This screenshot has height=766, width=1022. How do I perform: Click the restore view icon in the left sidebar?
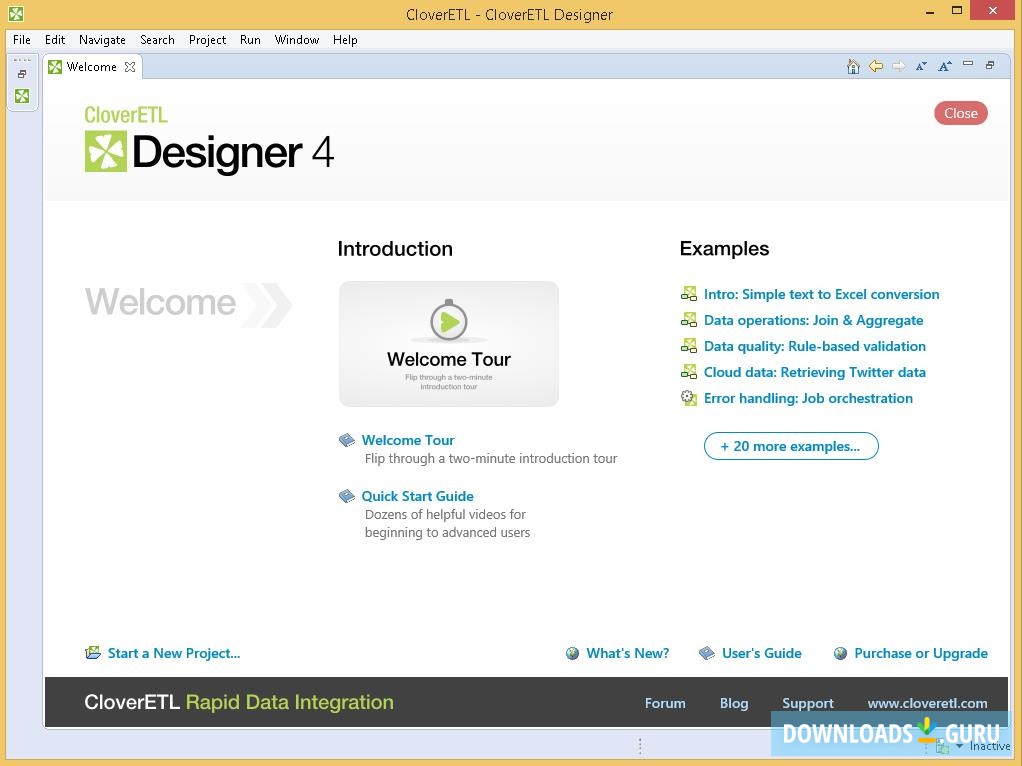(x=21, y=74)
